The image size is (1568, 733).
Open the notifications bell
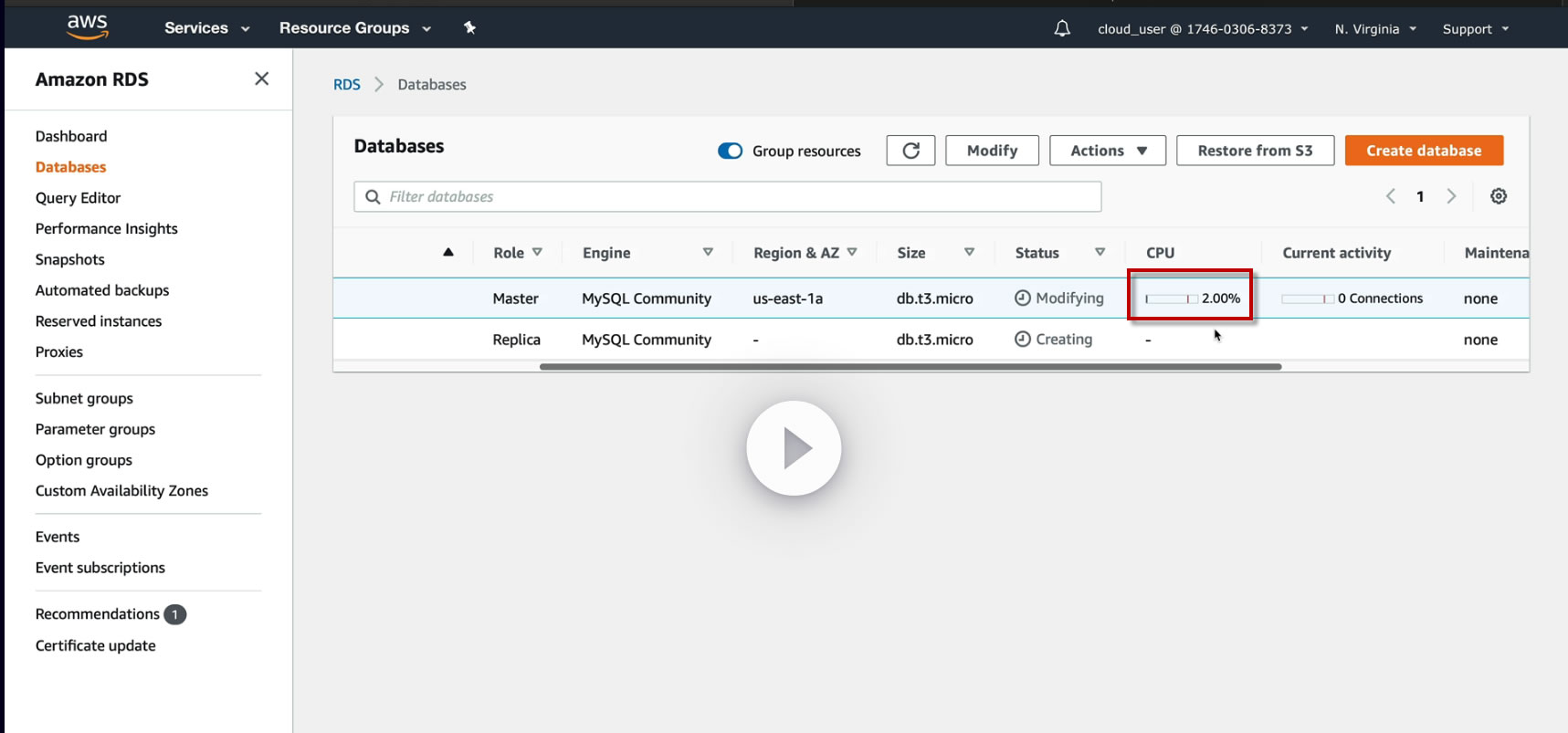coord(1062,28)
